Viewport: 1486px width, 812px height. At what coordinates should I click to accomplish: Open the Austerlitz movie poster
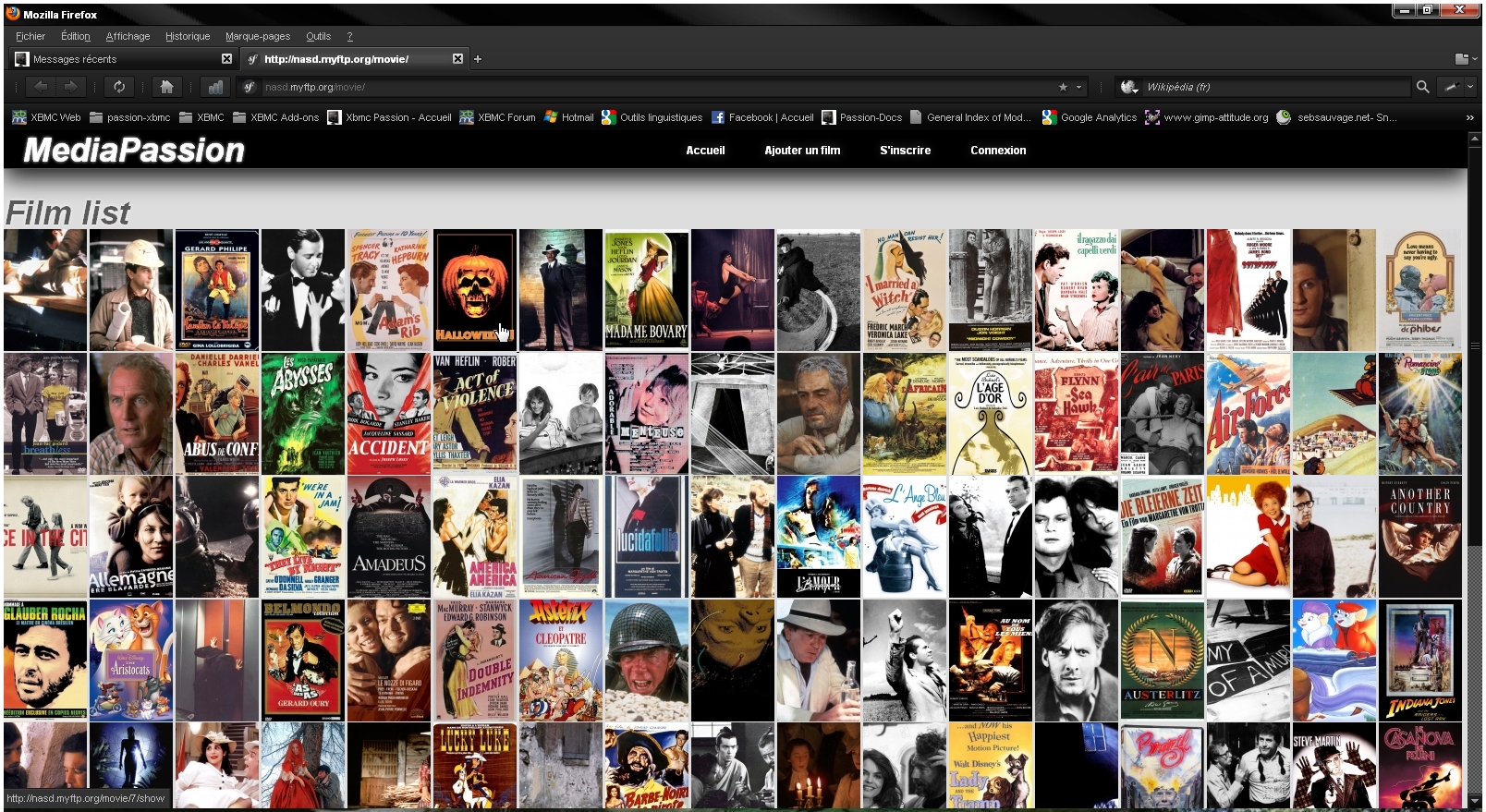(1163, 661)
